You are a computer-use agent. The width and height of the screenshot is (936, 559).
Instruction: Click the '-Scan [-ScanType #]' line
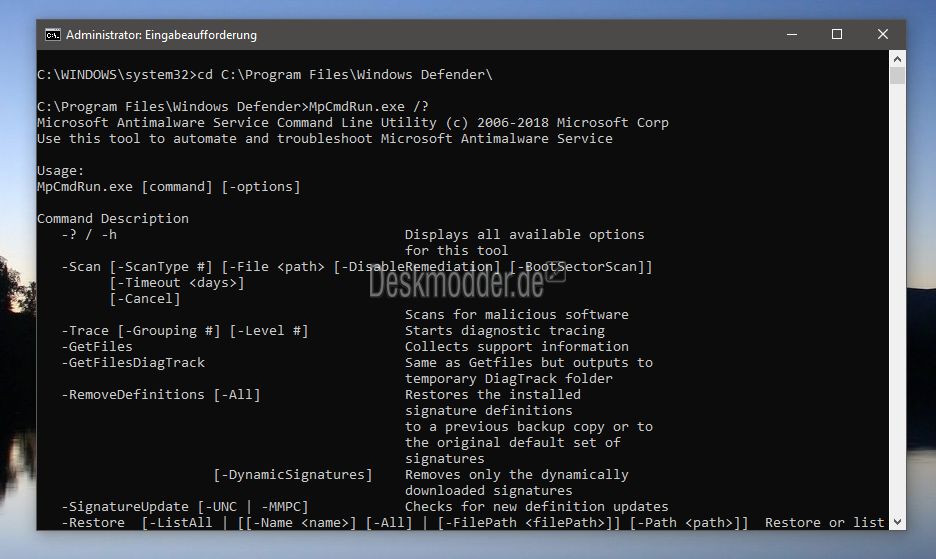tap(357, 266)
